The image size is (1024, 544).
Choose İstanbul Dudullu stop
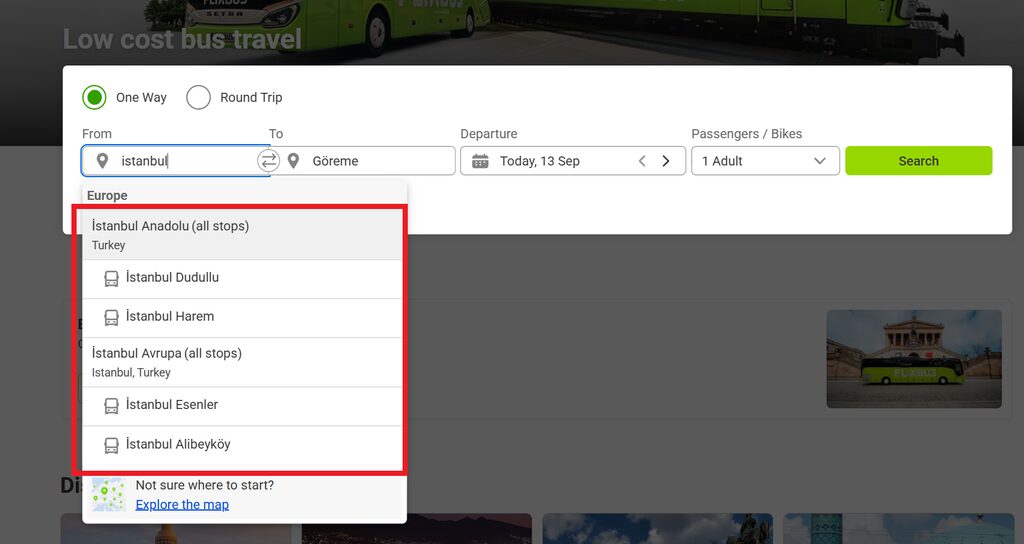click(242, 280)
